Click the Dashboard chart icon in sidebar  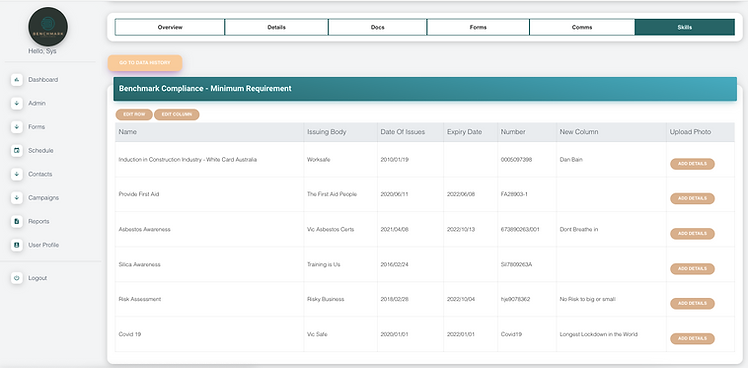(17, 80)
